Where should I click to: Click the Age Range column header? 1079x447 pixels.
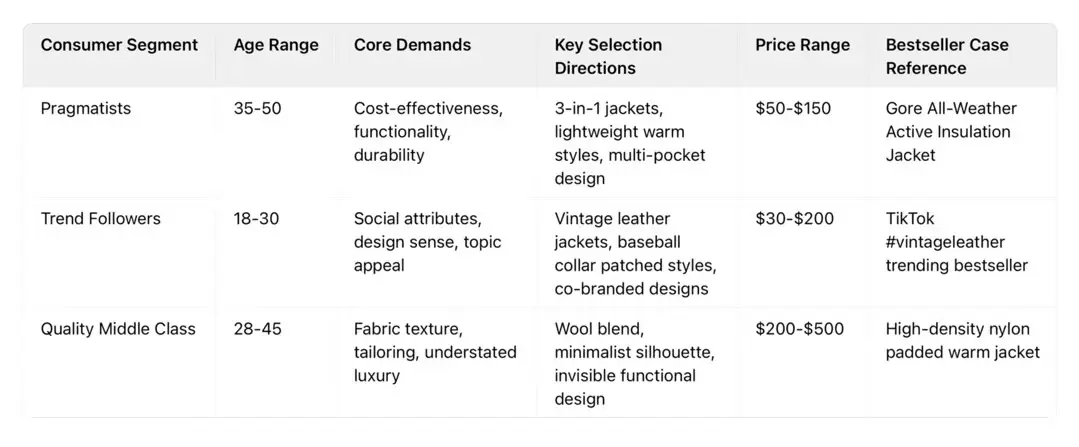(x=276, y=45)
